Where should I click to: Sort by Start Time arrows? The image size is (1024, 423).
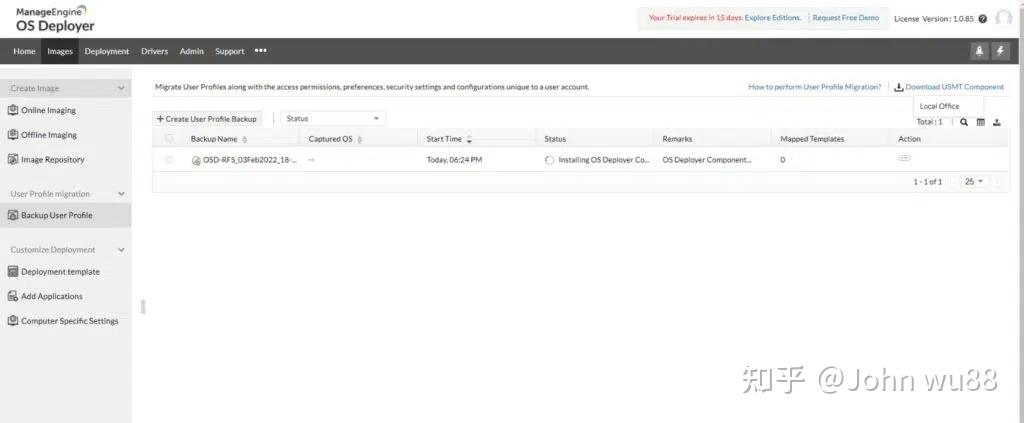coord(469,139)
